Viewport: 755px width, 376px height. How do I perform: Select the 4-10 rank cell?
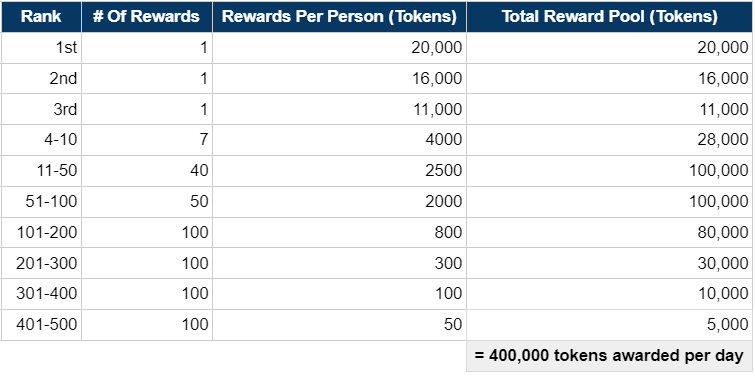41,140
